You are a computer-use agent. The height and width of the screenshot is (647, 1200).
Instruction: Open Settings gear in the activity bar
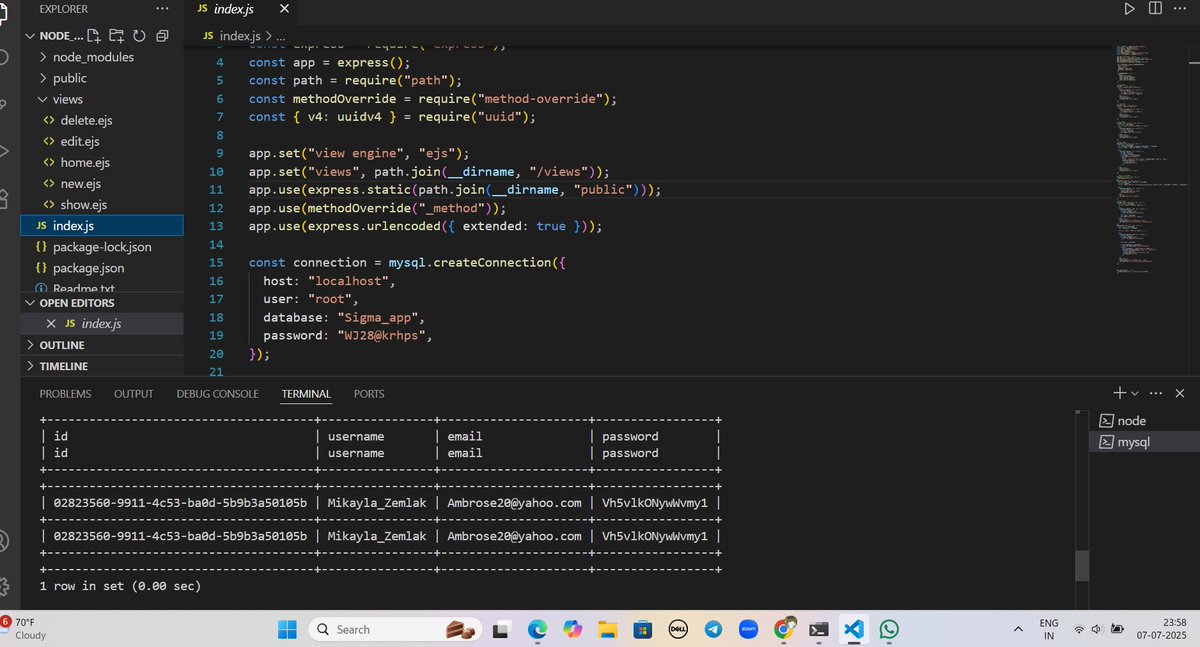tap(4, 586)
